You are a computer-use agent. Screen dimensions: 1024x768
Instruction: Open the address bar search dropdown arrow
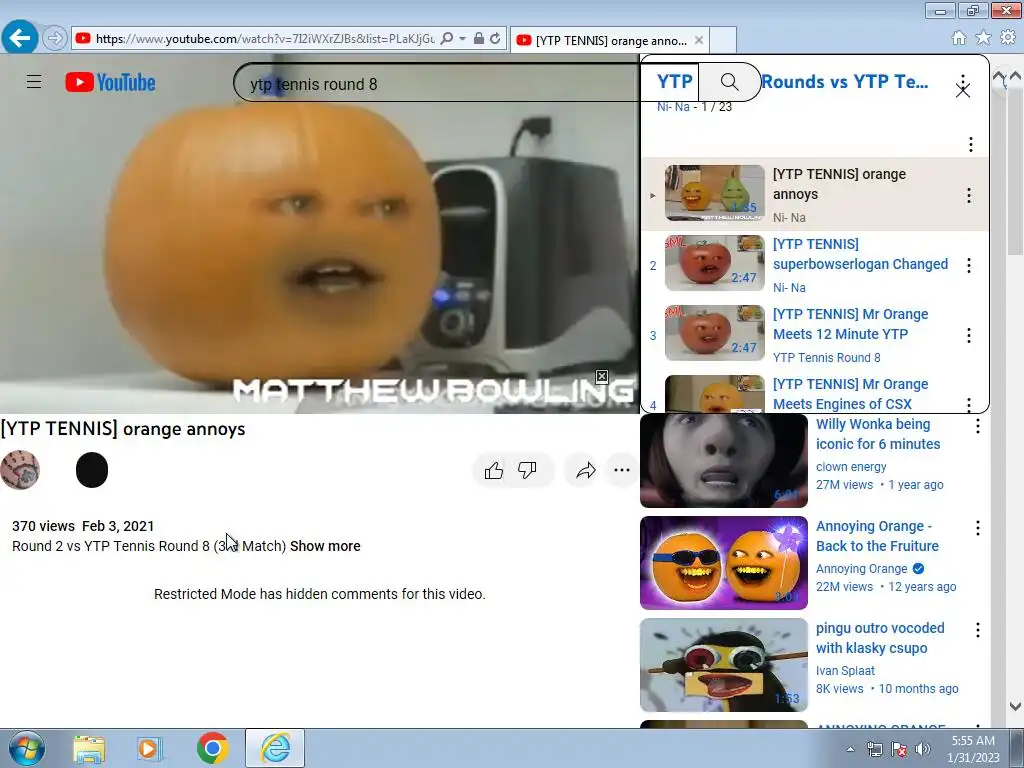click(462, 39)
